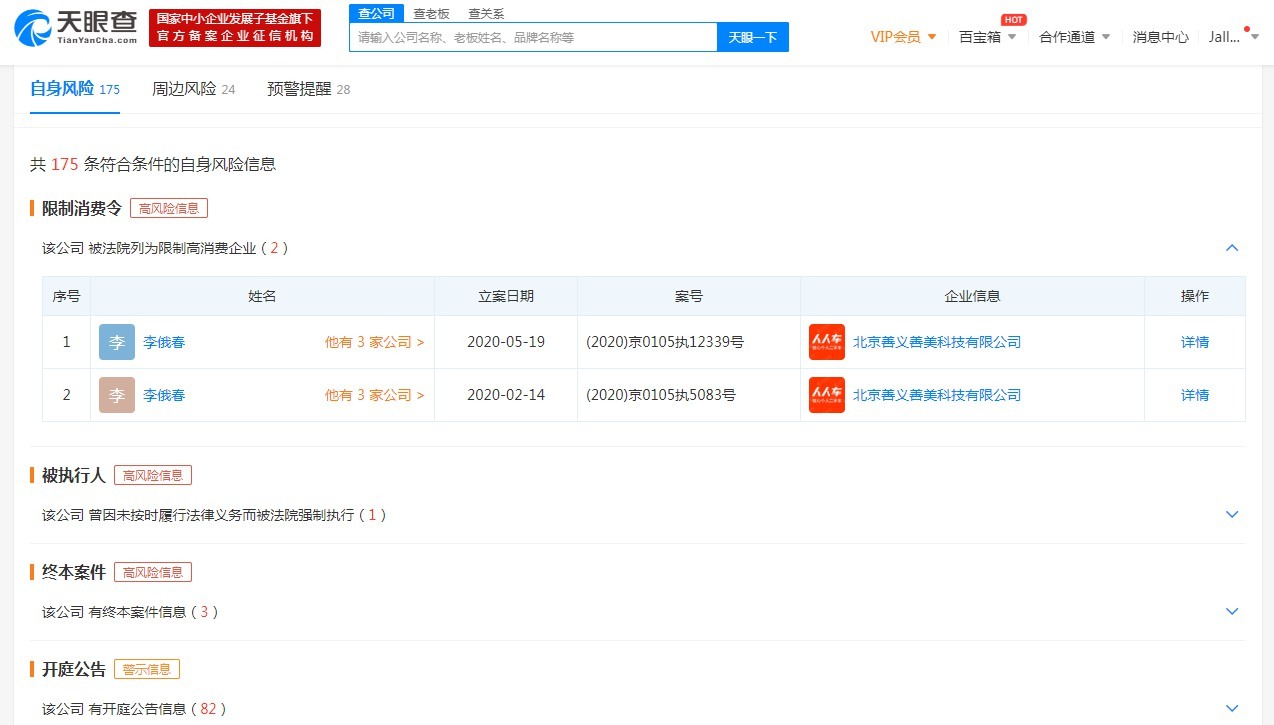This screenshot has width=1274, height=725.
Task: Click the company name search input
Action: (x=533, y=37)
